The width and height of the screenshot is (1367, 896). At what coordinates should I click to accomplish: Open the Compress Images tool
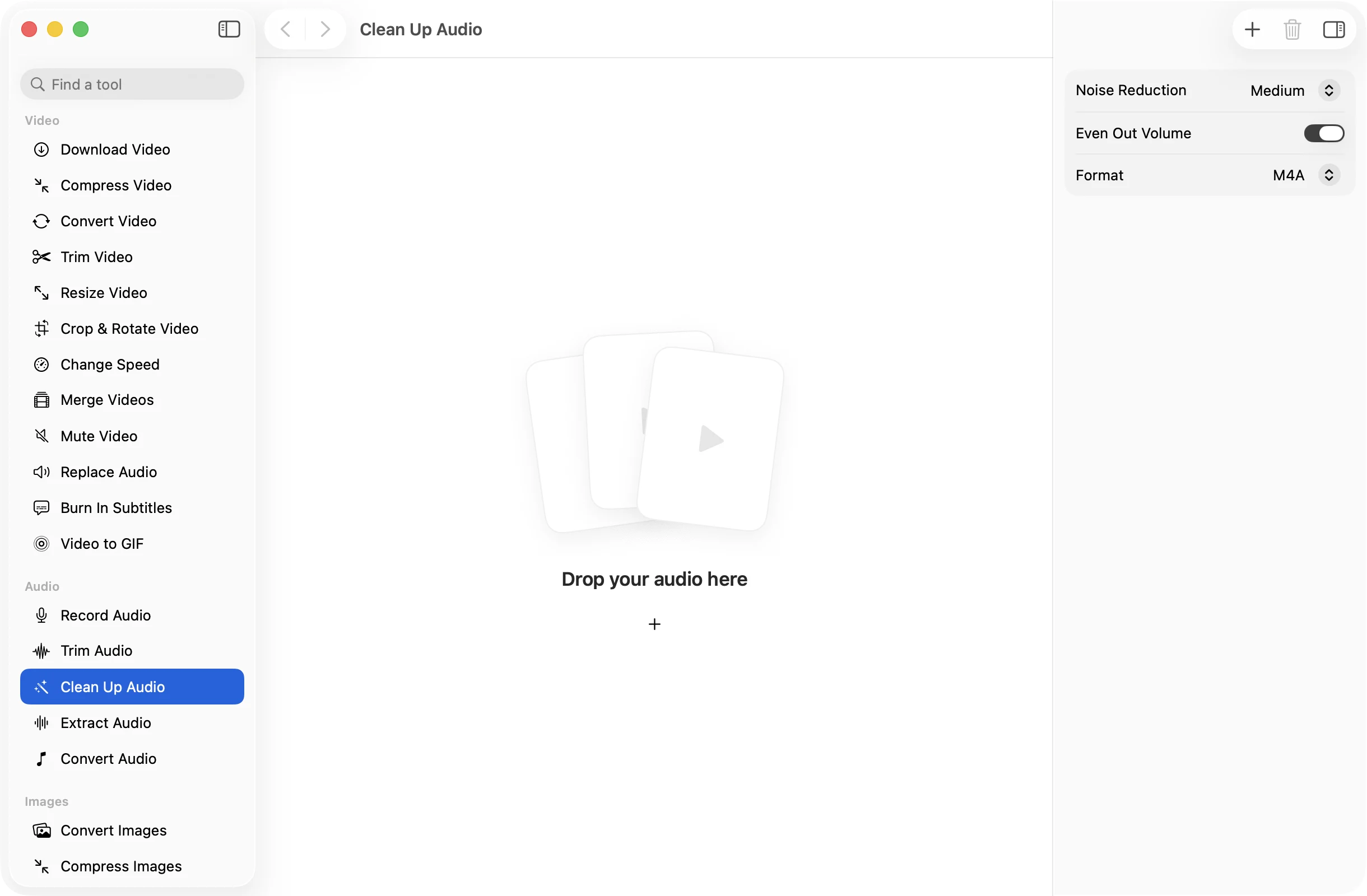[x=132, y=867]
